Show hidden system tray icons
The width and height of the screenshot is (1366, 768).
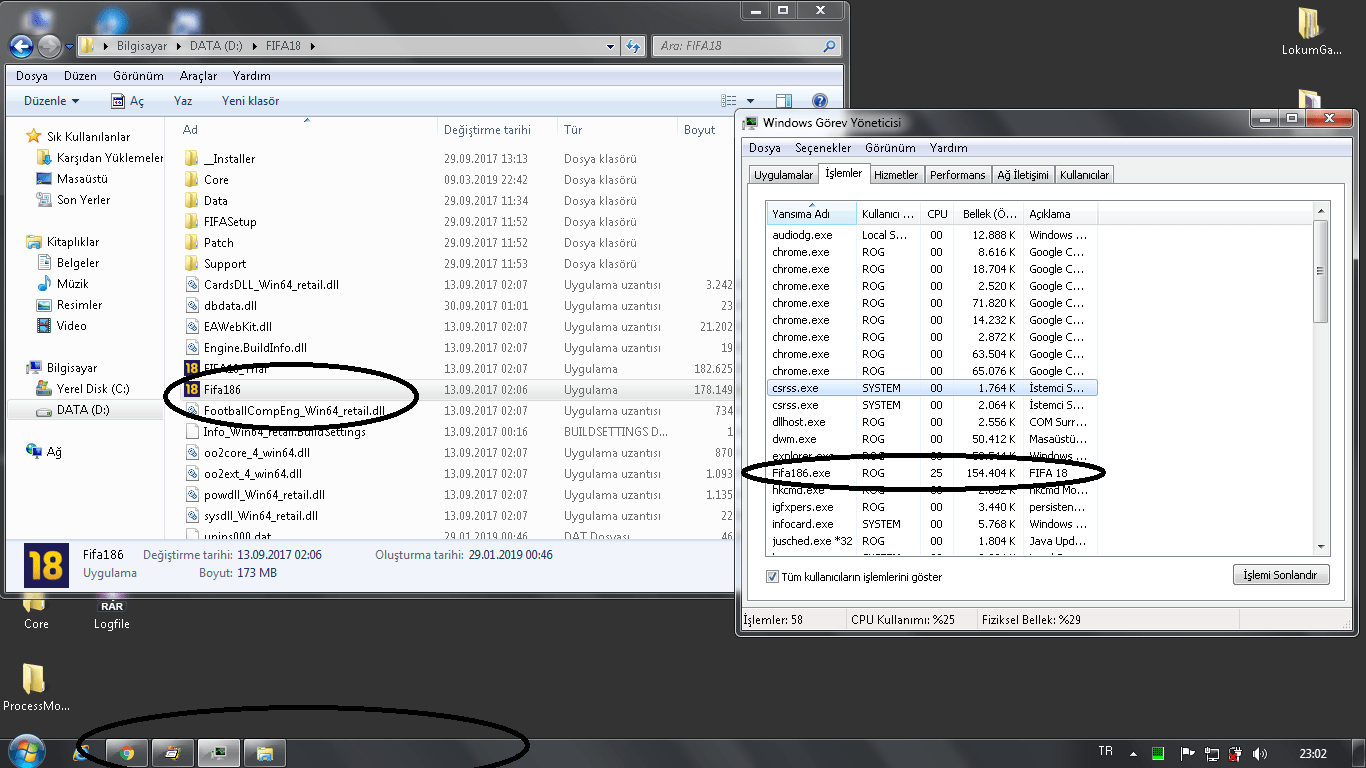point(1133,753)
